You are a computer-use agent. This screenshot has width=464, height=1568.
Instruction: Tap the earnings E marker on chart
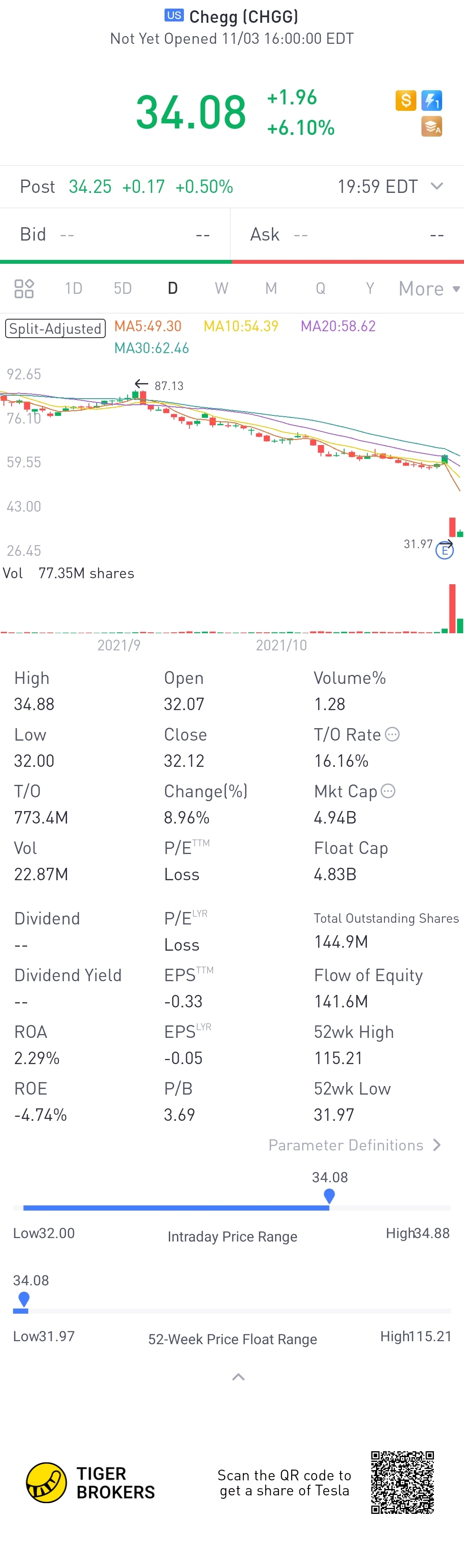(445, 551)
